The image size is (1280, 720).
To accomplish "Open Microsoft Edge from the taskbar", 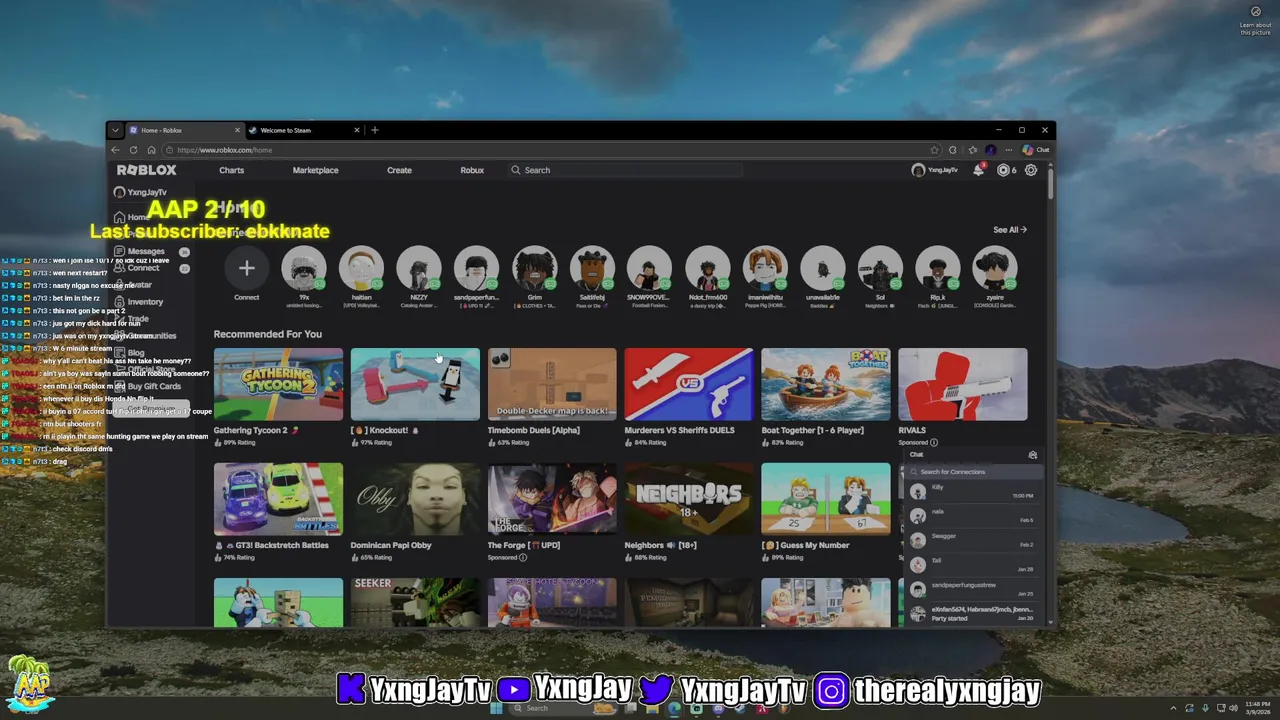I will click(x=674, y=708).
